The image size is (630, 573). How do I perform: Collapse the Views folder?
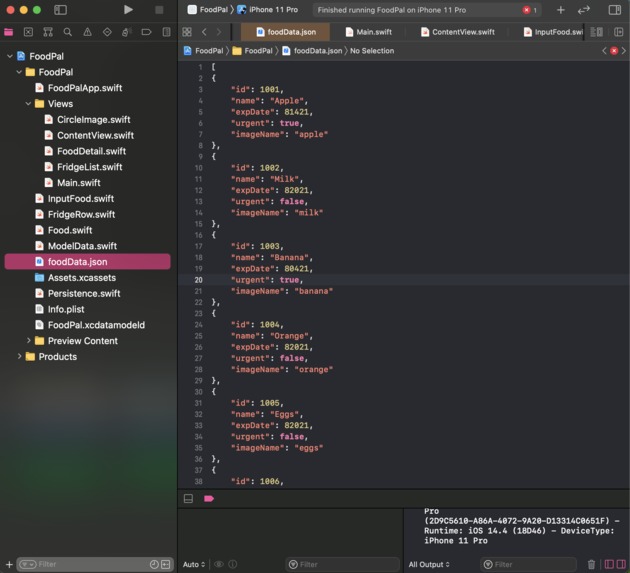coord(28,104)
